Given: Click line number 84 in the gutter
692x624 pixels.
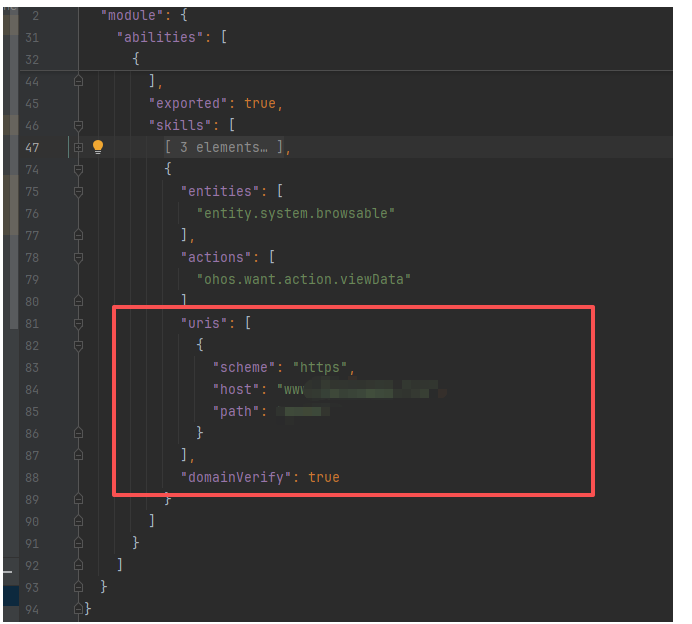Looking at the screenshot, I should pyautogui.click(x=32, y=390).
